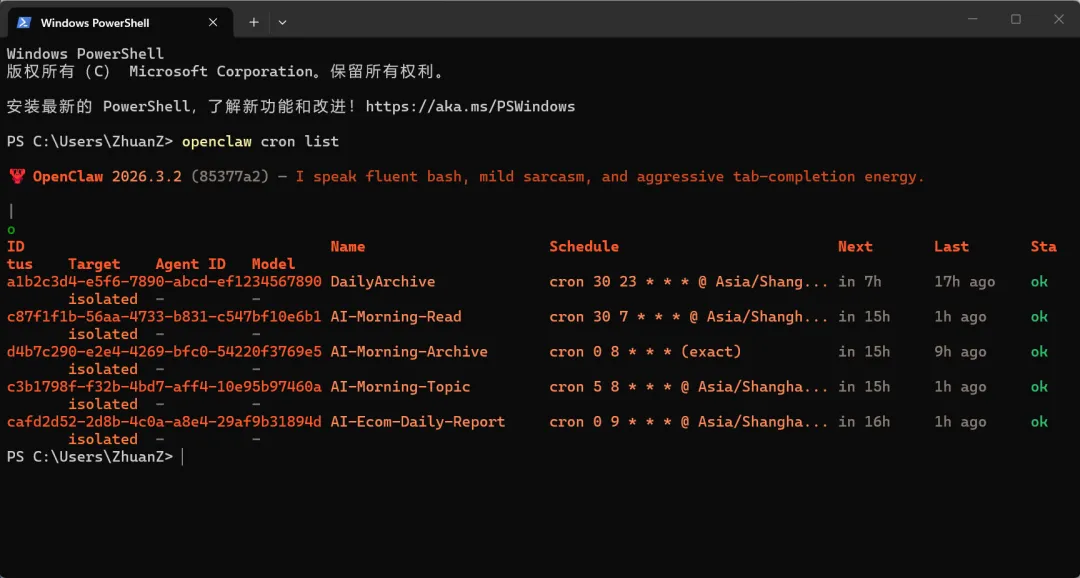Click the PowerShell icon in the tab
Image resolution: width=1080 pixels, height=578 pixels.
24,22
